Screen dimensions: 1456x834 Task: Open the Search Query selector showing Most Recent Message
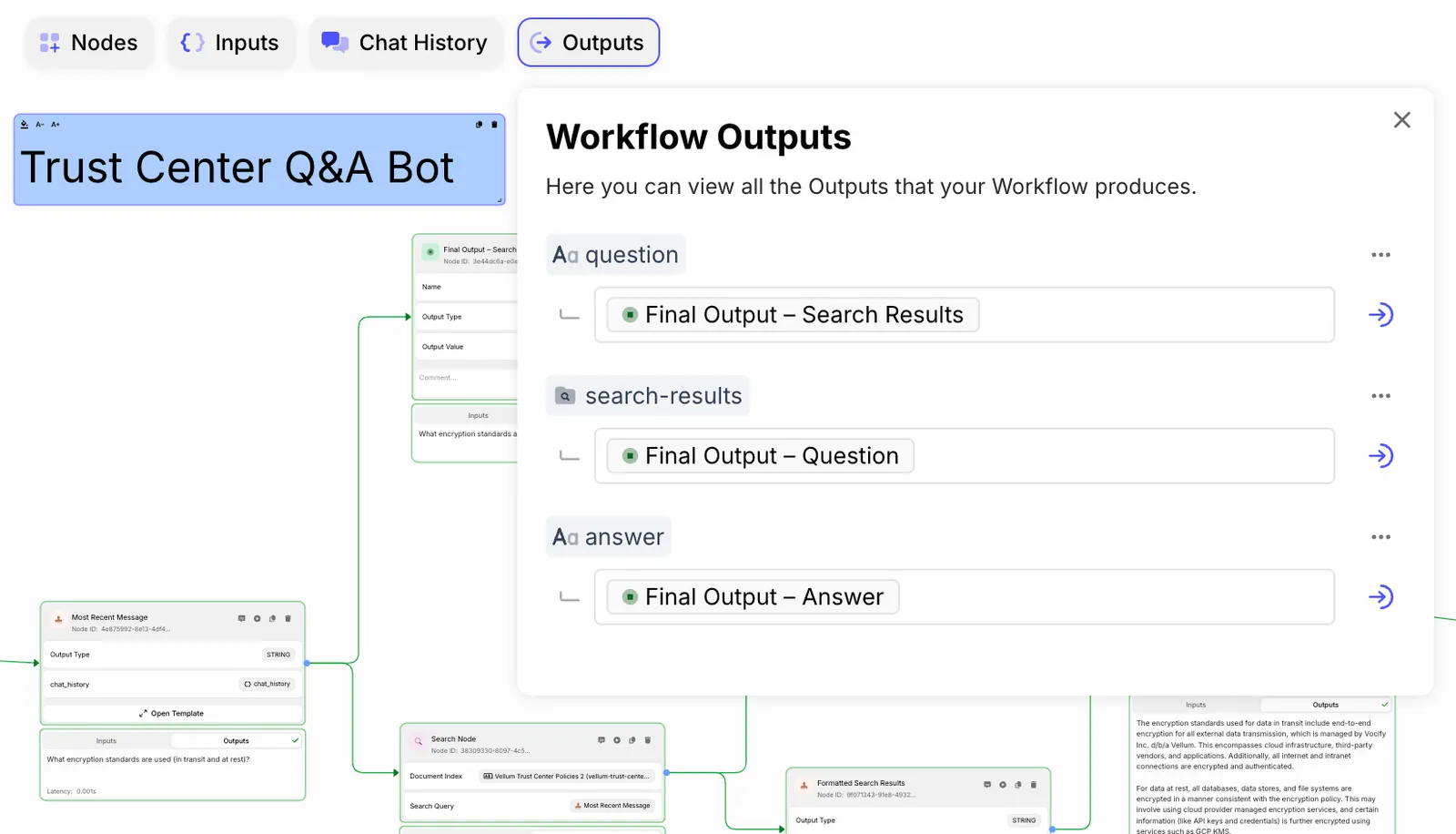pos(612,806)
